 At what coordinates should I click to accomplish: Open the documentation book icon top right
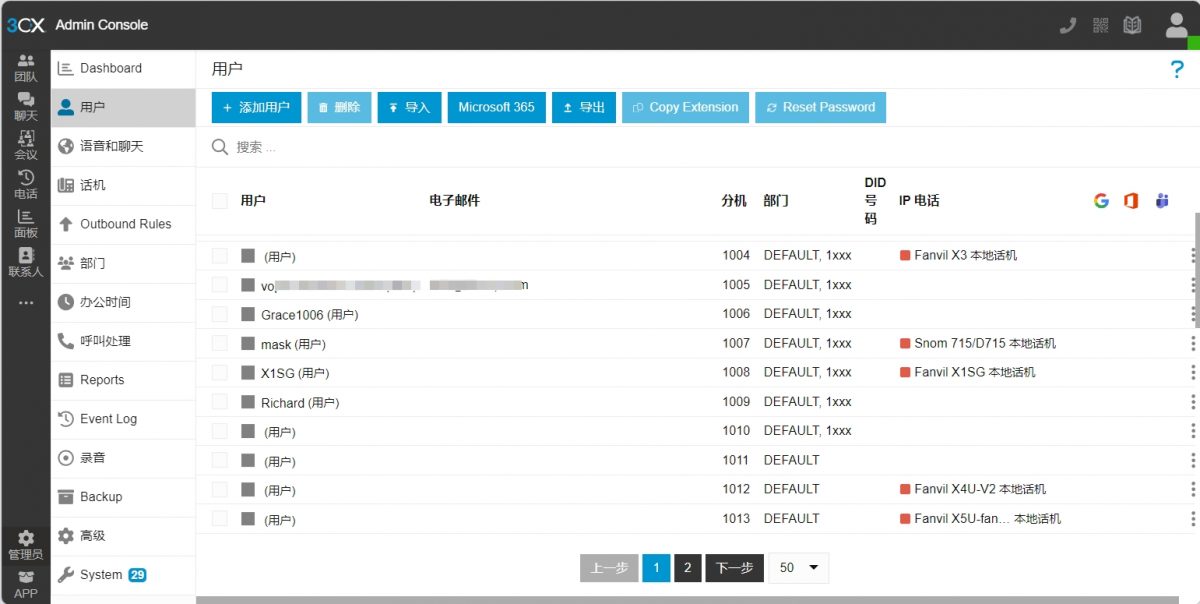tap(1131, 24)
